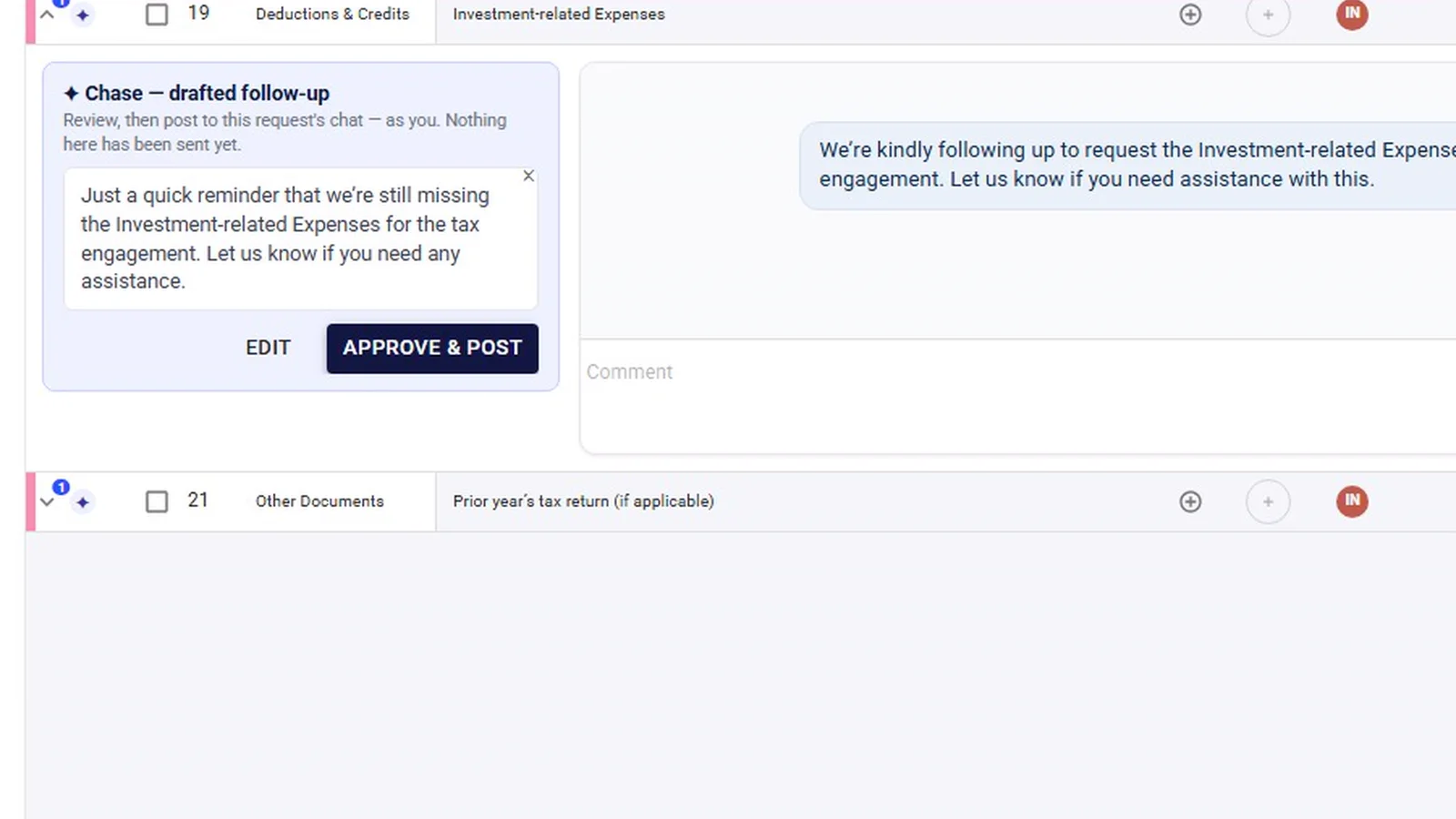Open Prior year's tax return request title
The height and width of the screenshot is (819, 1456).
(x=583, y=501)
